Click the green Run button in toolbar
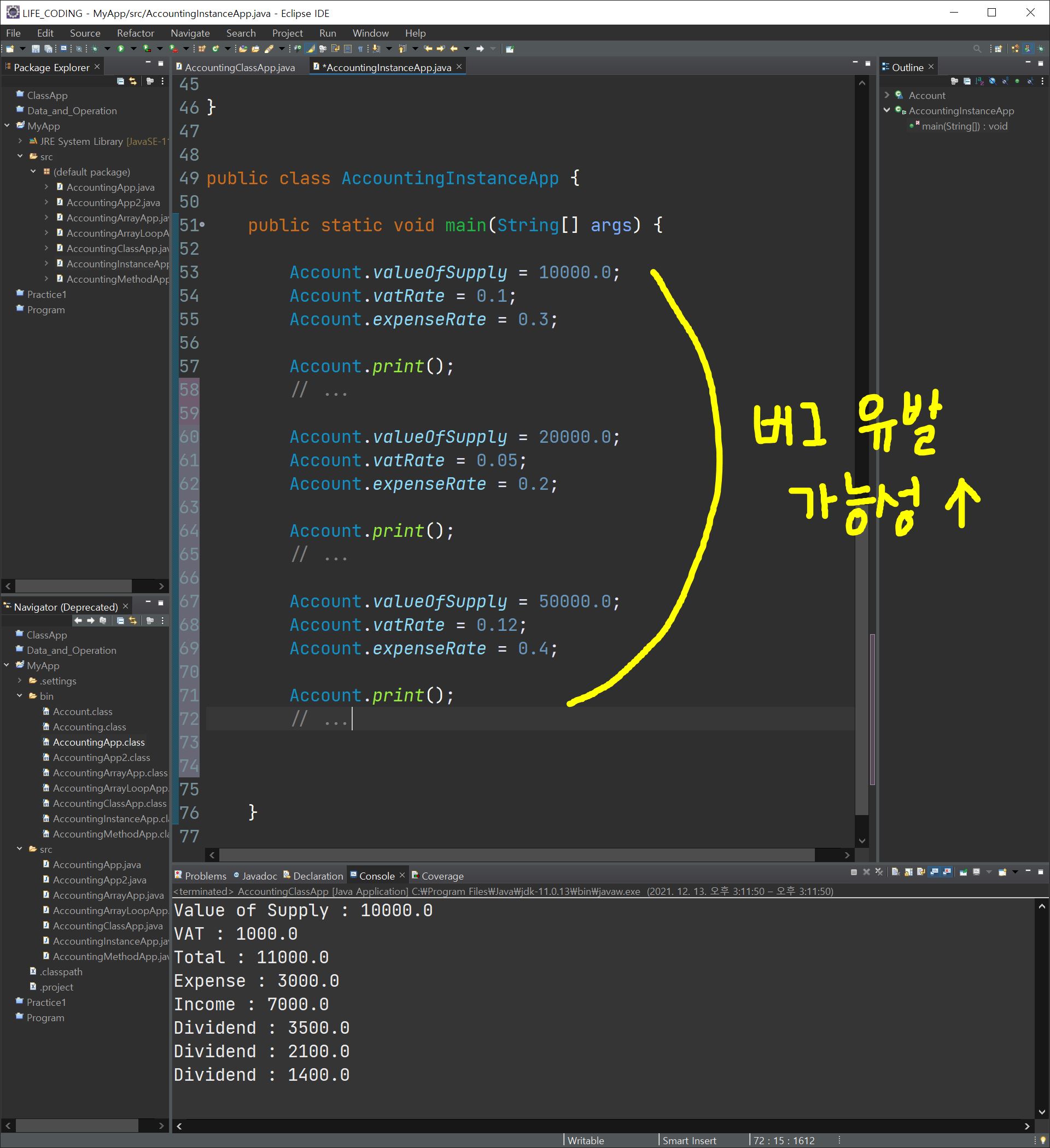Viewport: 1050px width, 1148px height. click(121, 49)
